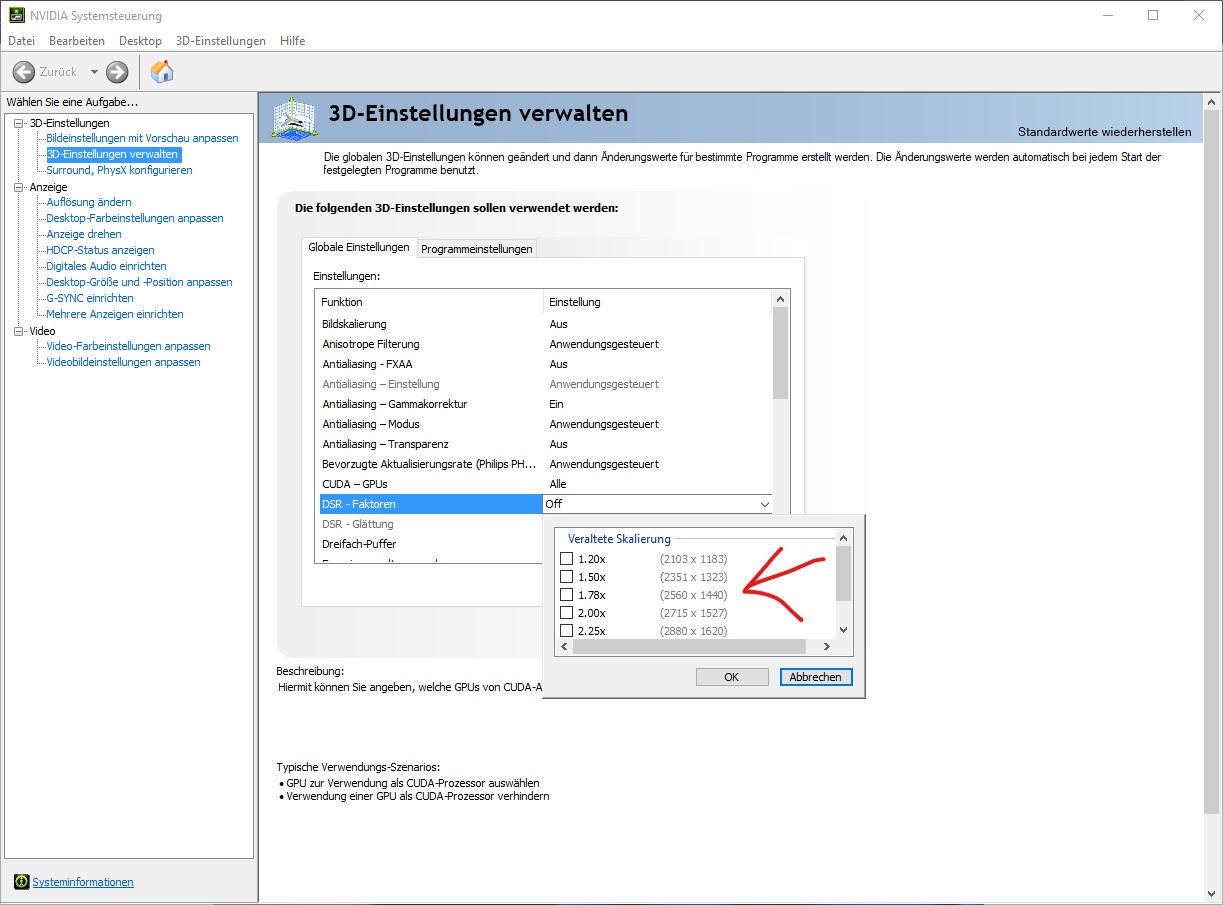This screenshot has width=1223, height=905.
Task: Open the back history dropdown arrow
Action: [94, 72]
